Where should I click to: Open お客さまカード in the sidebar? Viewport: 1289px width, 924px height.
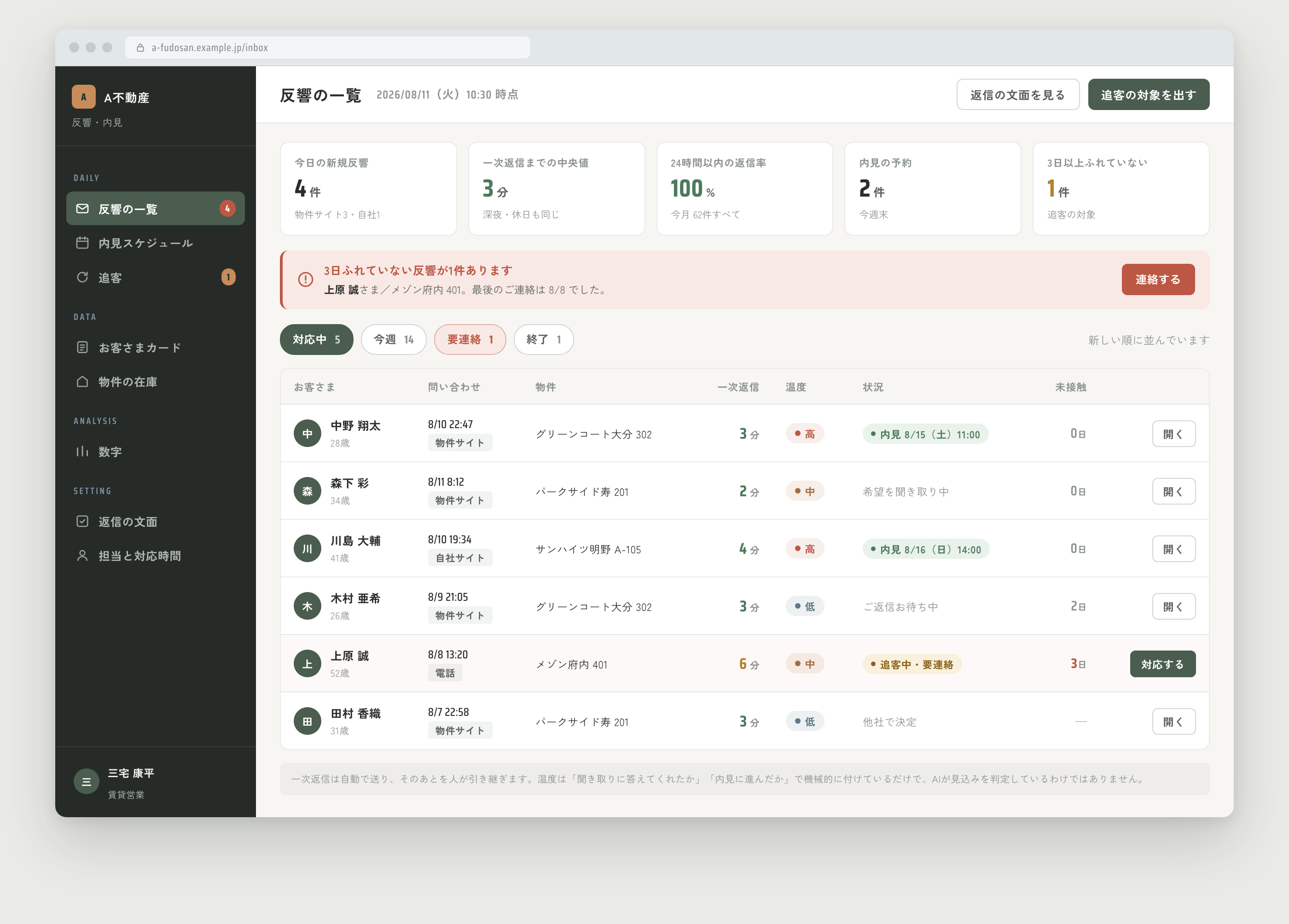coord(155,347)
